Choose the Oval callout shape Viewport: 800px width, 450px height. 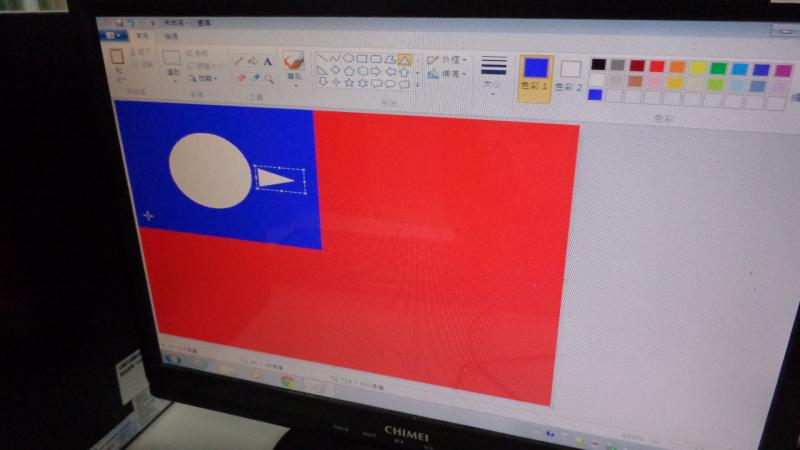(391, 84)
